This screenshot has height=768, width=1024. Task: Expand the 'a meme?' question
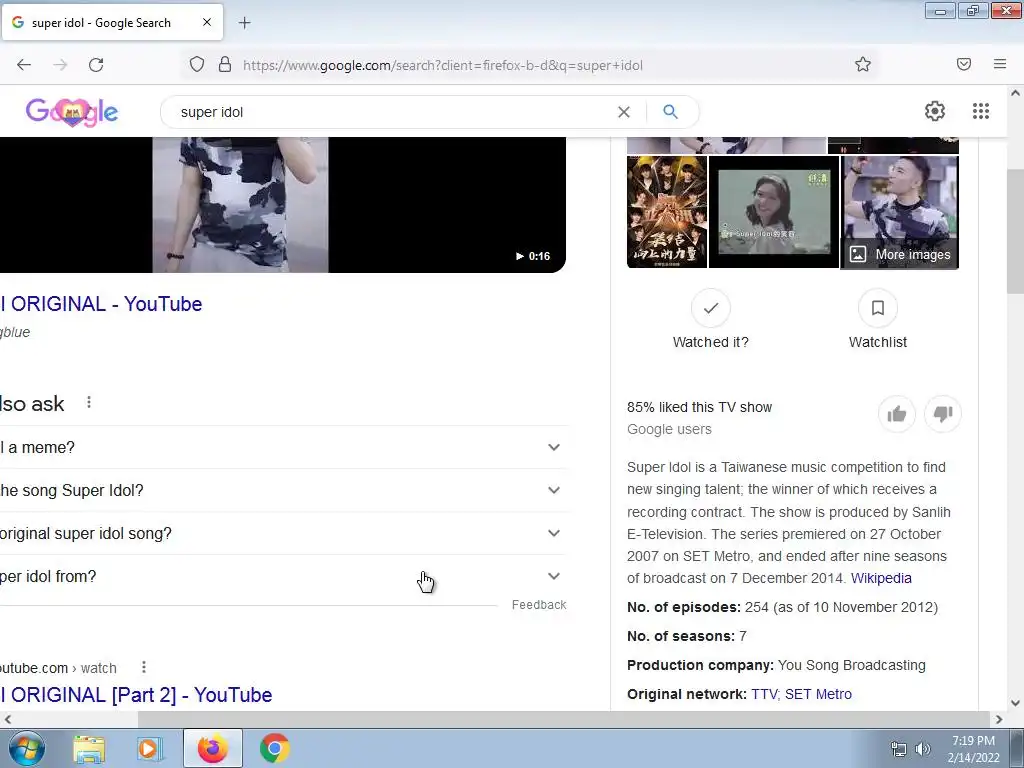(283, 447)
